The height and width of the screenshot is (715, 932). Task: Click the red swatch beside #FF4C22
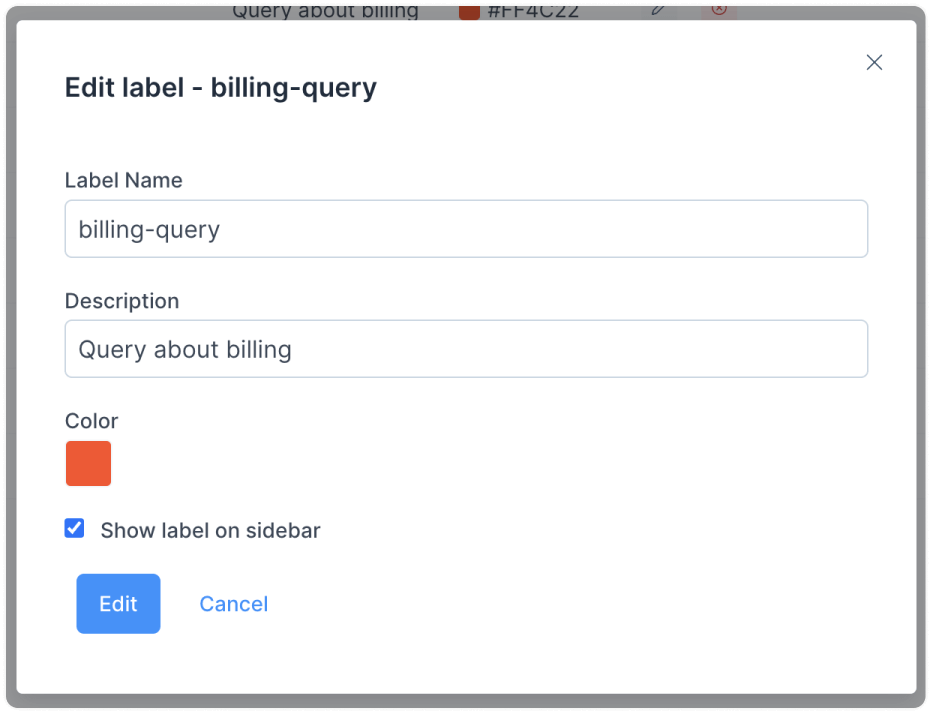469,12
